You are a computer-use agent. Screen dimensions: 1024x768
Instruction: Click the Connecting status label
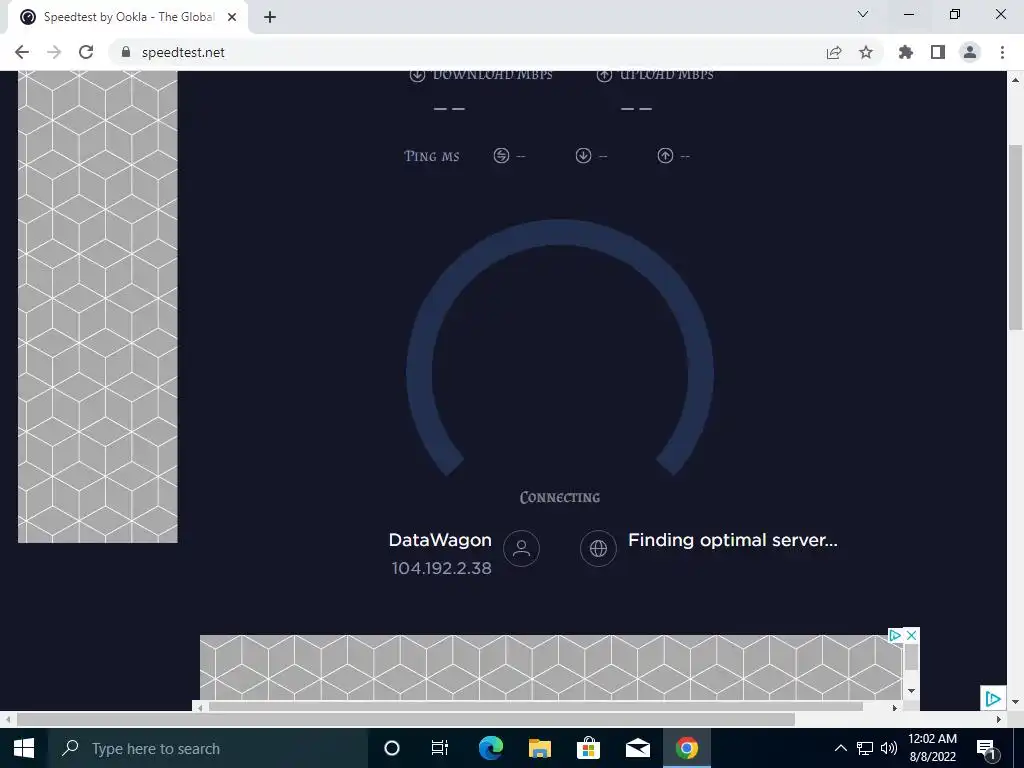click(560, 498)
